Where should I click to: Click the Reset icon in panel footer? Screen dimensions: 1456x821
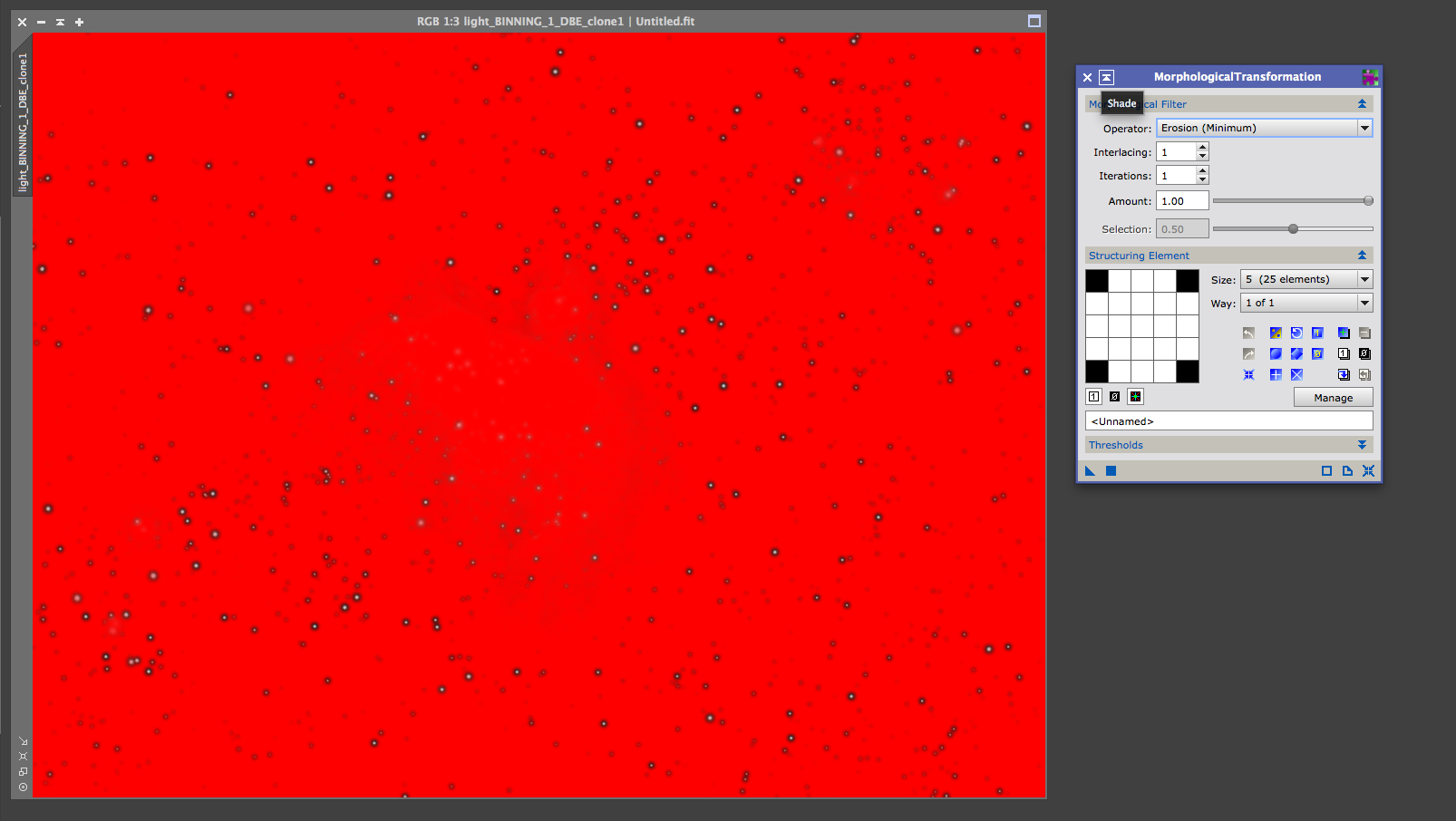1368,471
